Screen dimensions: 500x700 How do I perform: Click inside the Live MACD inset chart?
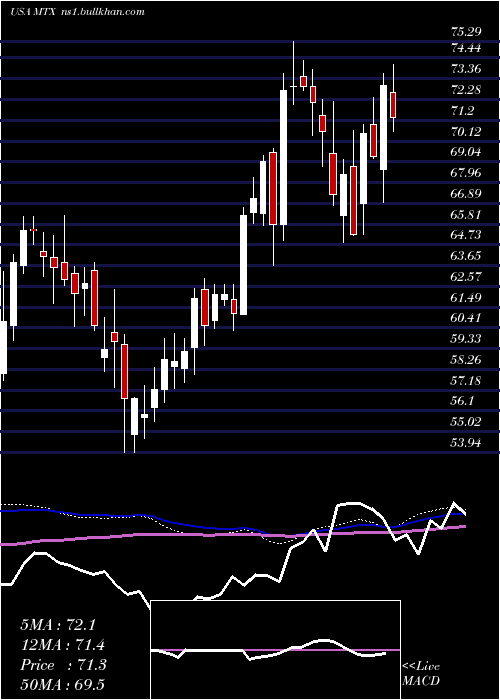coord(275,650)
